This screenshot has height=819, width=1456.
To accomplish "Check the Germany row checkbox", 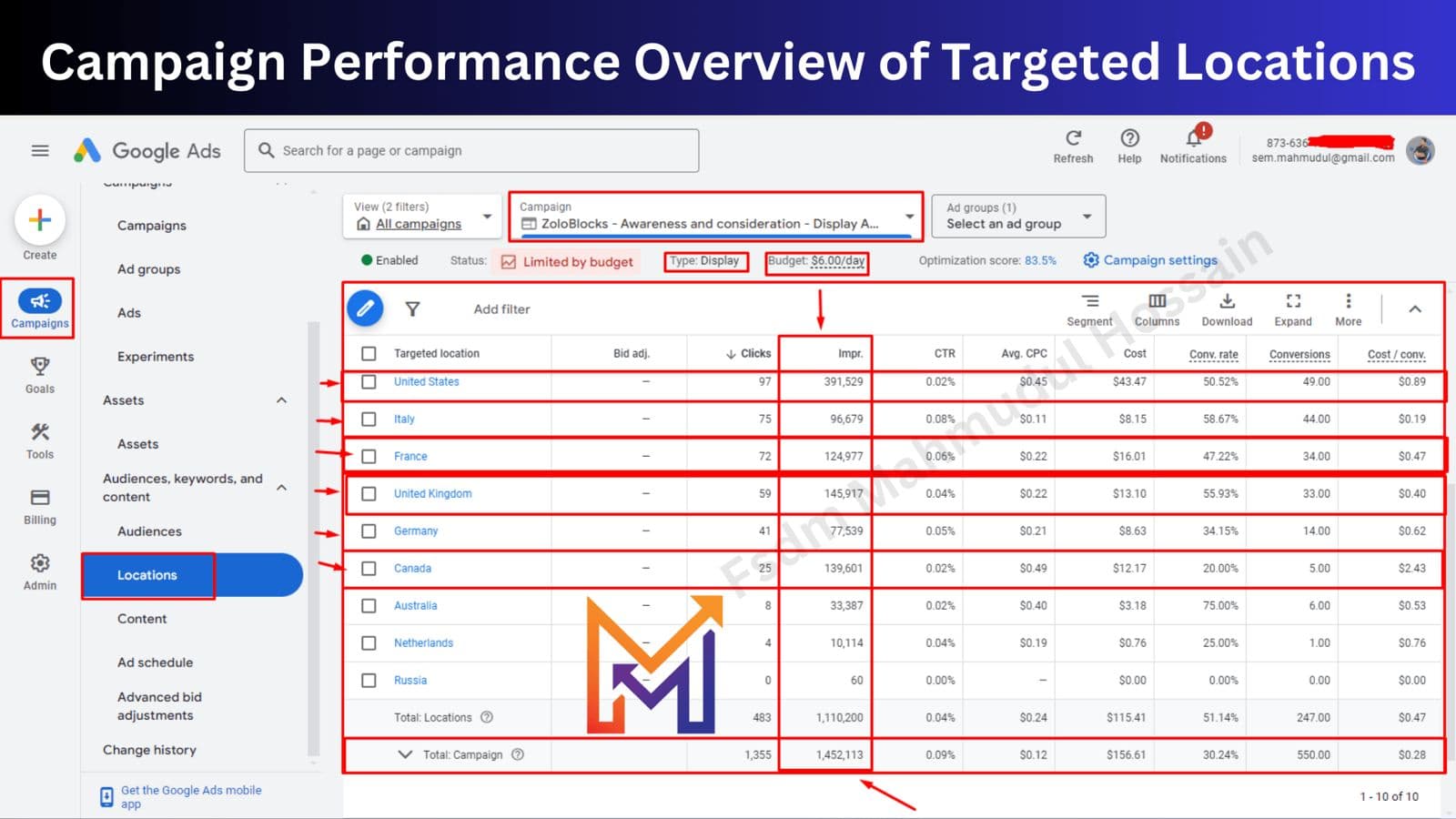I will 369,531.
